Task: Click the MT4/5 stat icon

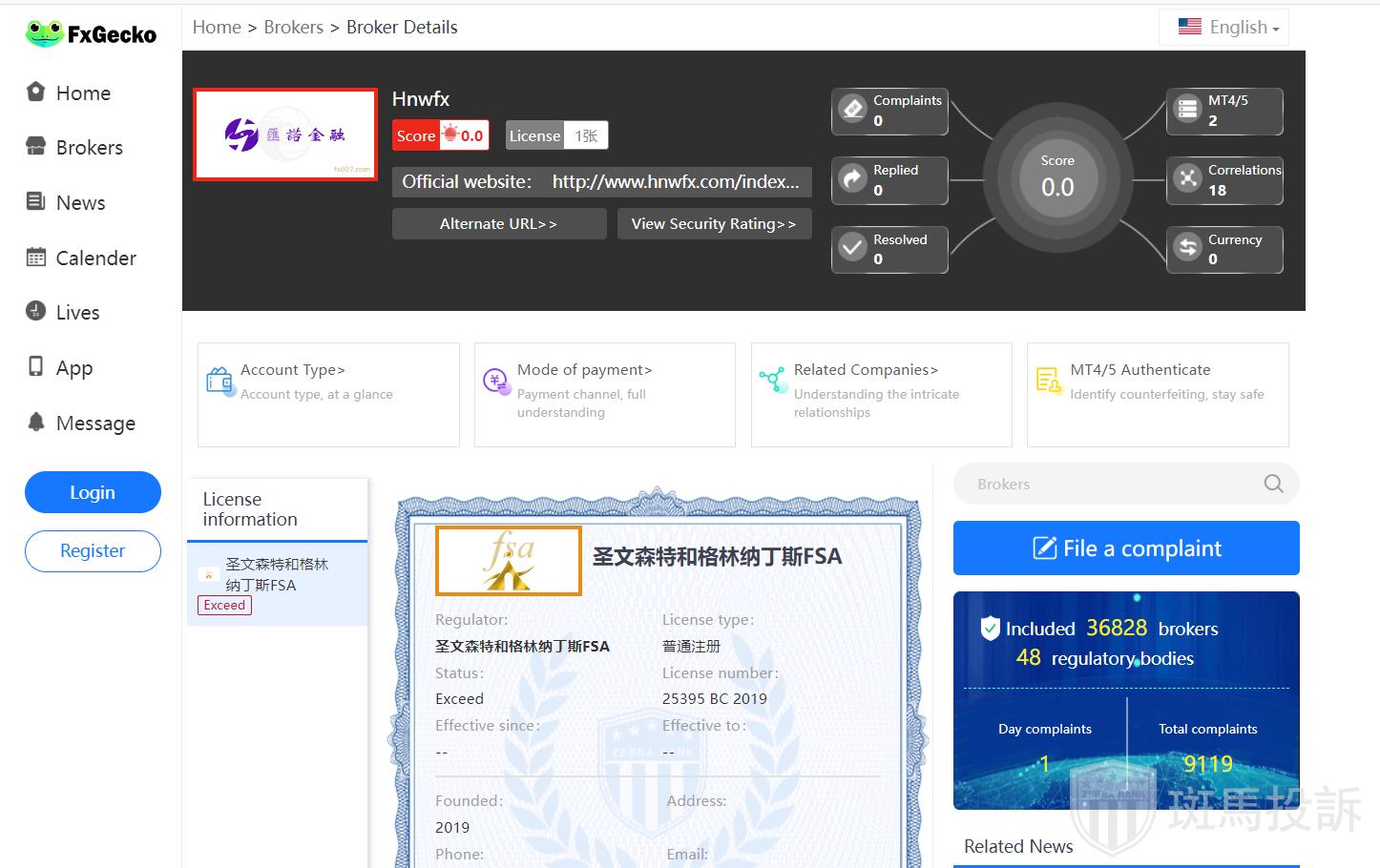Action: click(x=1187, y=110)
